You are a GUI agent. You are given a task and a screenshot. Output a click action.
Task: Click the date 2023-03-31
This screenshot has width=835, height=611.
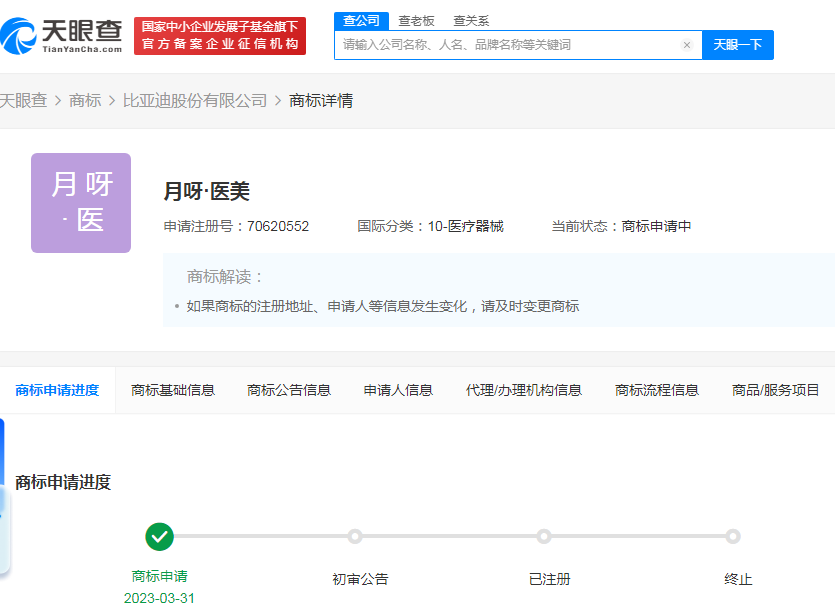pos(159,599)
